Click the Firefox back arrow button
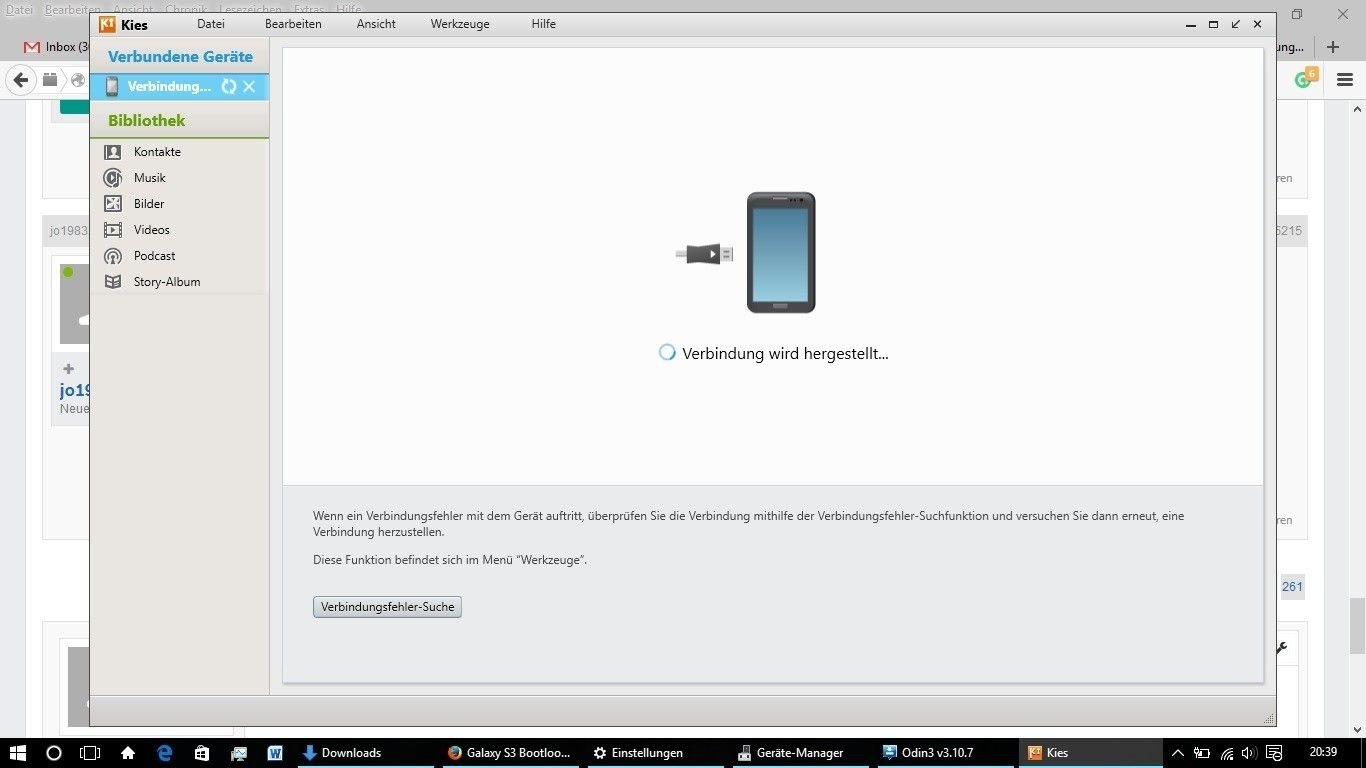Image resolution: width=1366 pixels, height=768 pixels. coord(20,80)
